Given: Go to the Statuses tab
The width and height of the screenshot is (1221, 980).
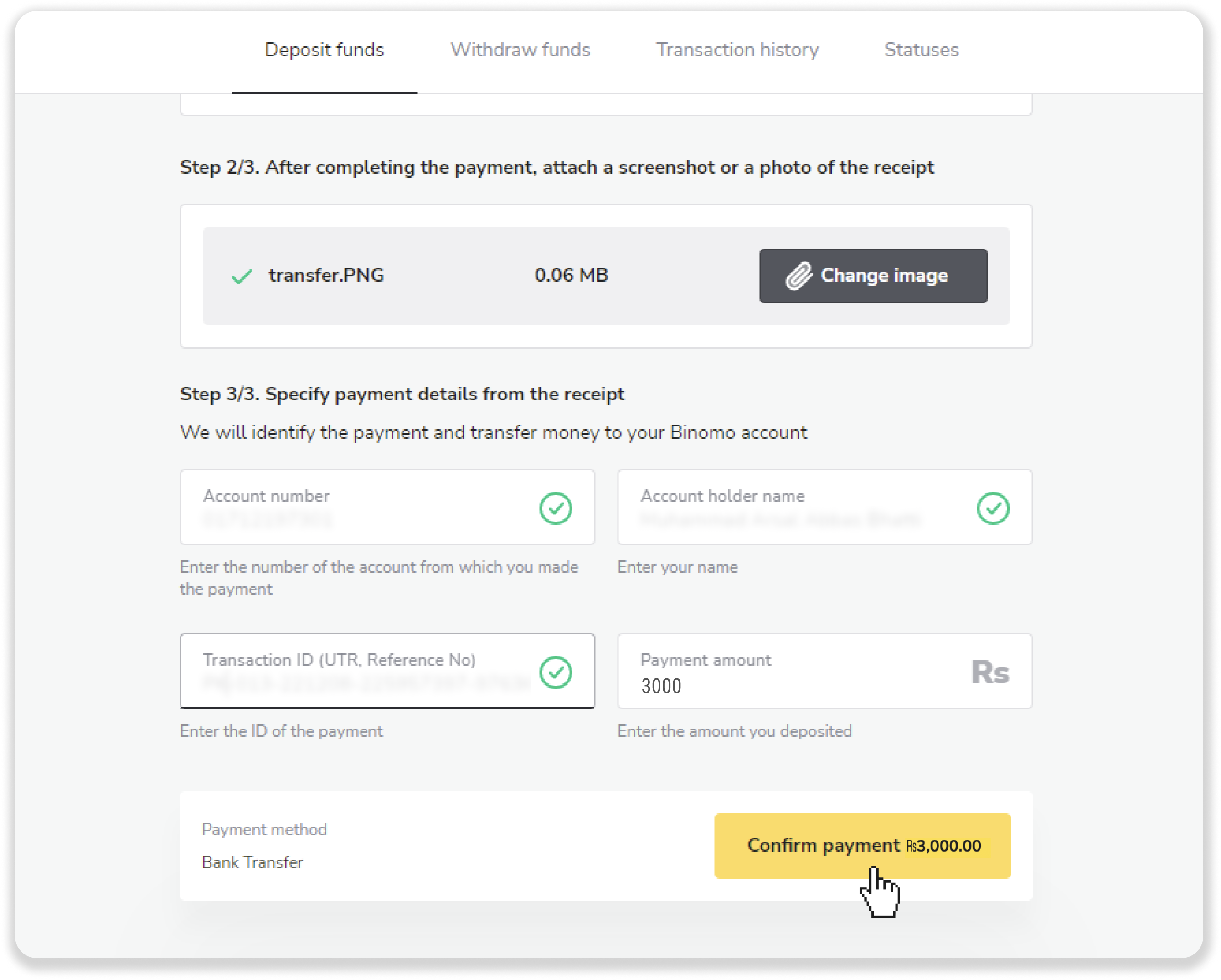Looking at the screenshot, I should click(x=922, y=50).
